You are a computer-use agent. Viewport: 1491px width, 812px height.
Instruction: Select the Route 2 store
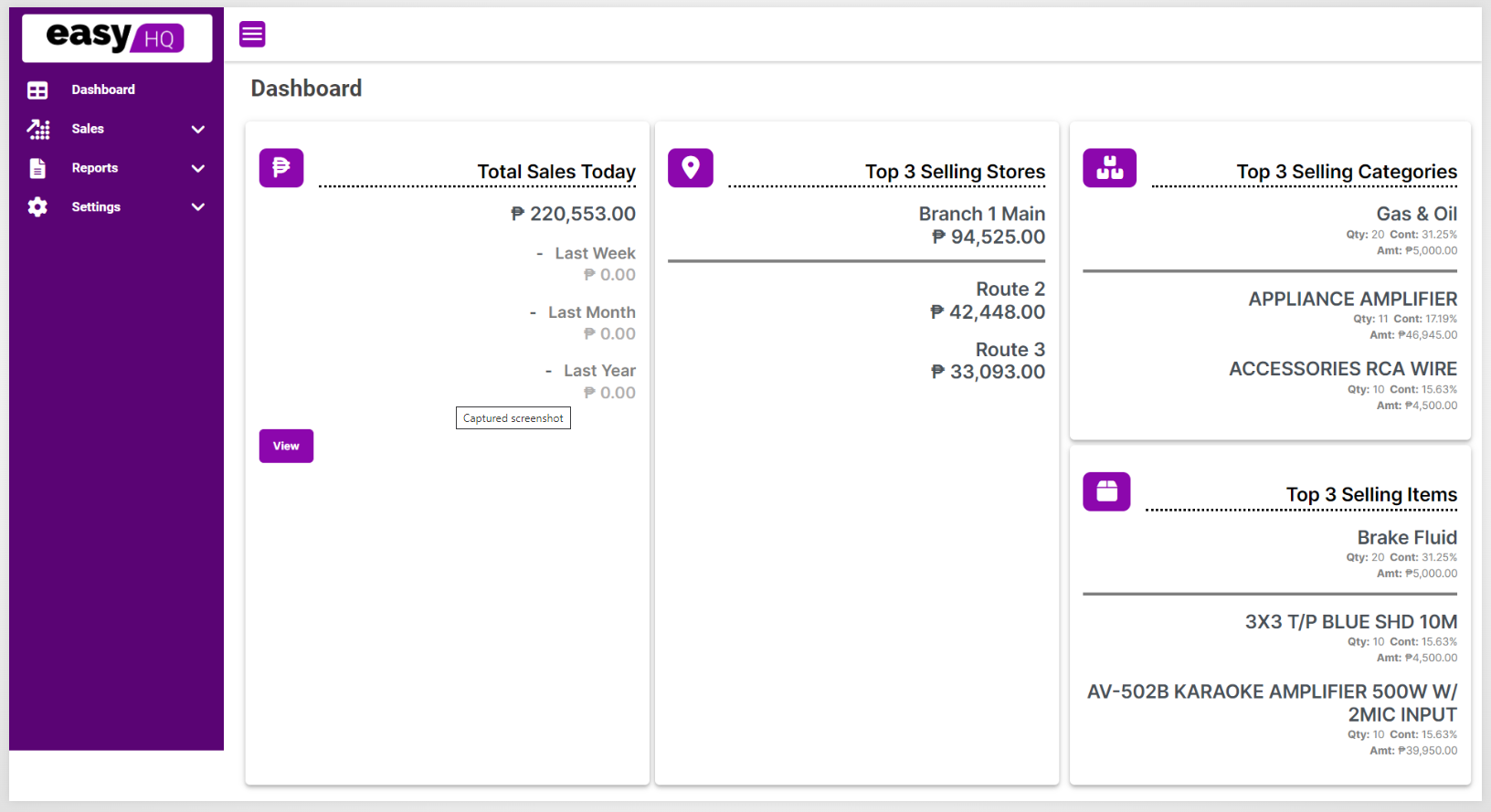[1010, 289]
